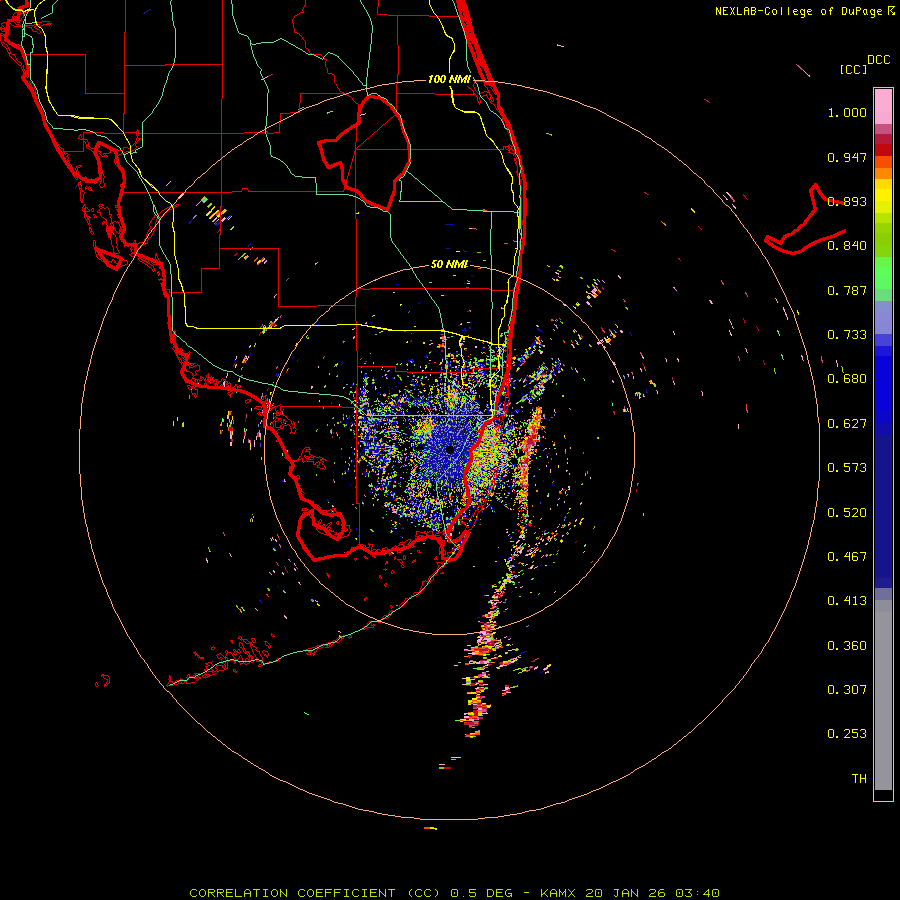Click the 20 JAN 26 date text

625,893
